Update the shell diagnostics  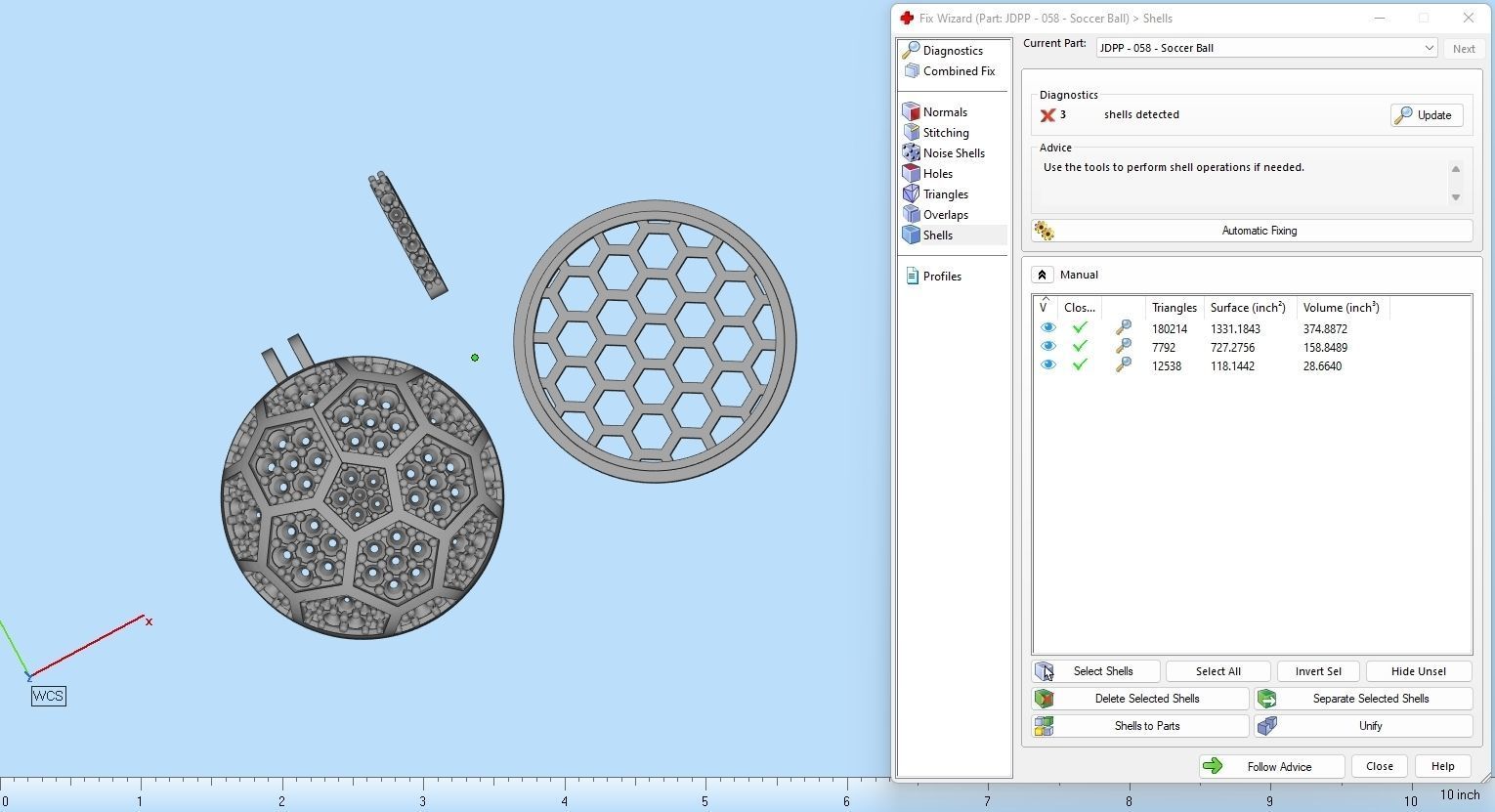(x=1427, y=115)
